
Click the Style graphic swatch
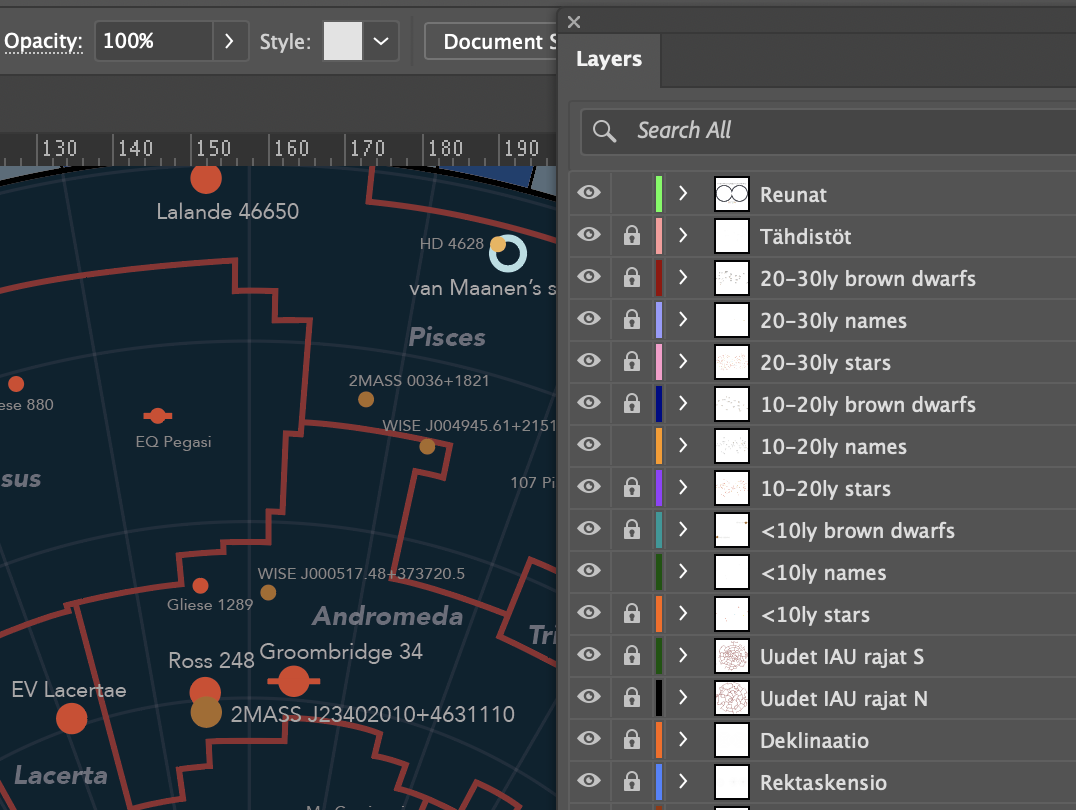[x=343, y=41]
